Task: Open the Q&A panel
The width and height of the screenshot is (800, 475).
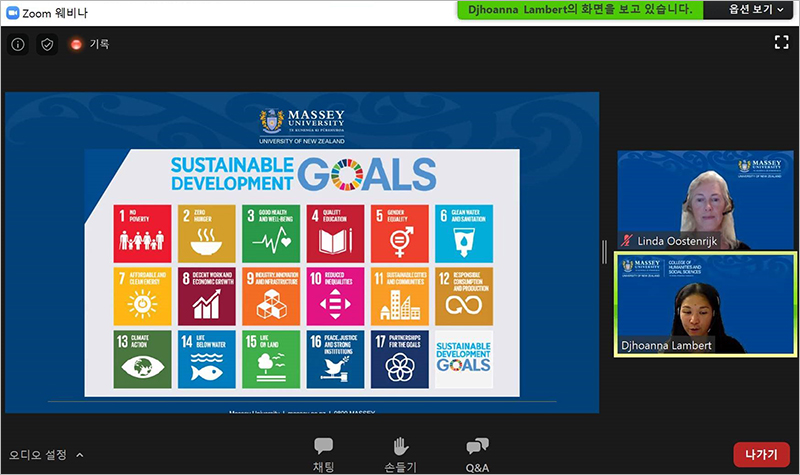Action: click(477, 455)
